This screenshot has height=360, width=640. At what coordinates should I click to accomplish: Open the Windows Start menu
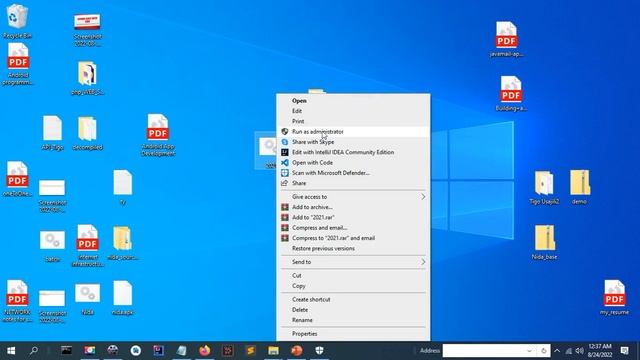click(x=11, y=350)
